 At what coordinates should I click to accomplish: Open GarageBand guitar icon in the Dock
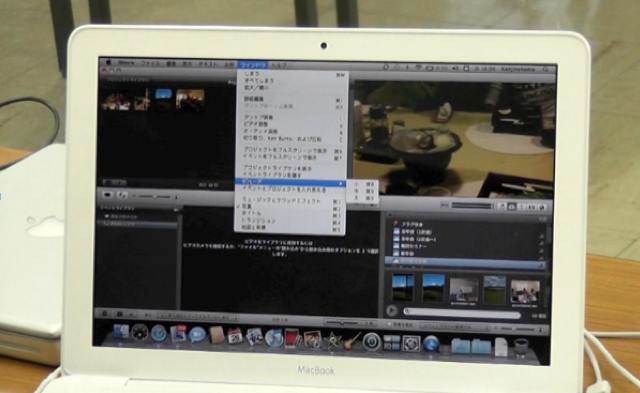tap(352, 340)
